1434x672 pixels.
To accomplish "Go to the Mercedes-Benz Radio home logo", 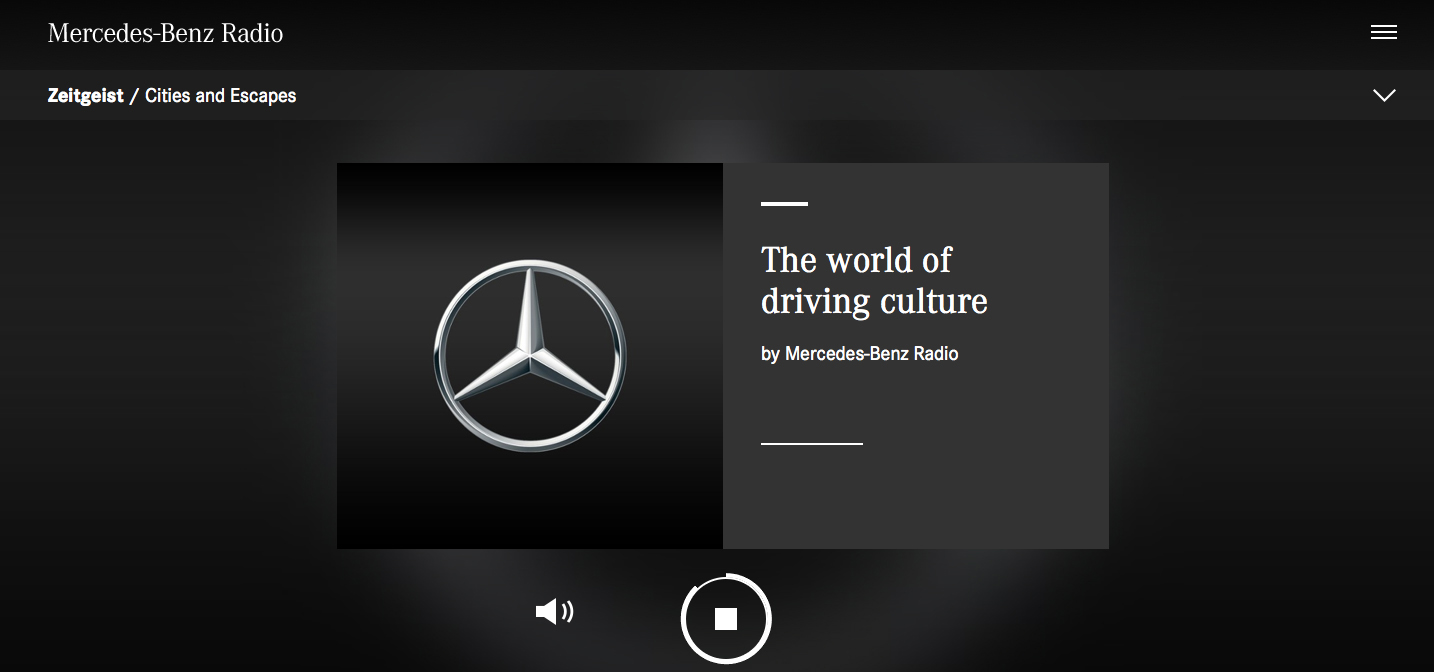I will (165, 33).
